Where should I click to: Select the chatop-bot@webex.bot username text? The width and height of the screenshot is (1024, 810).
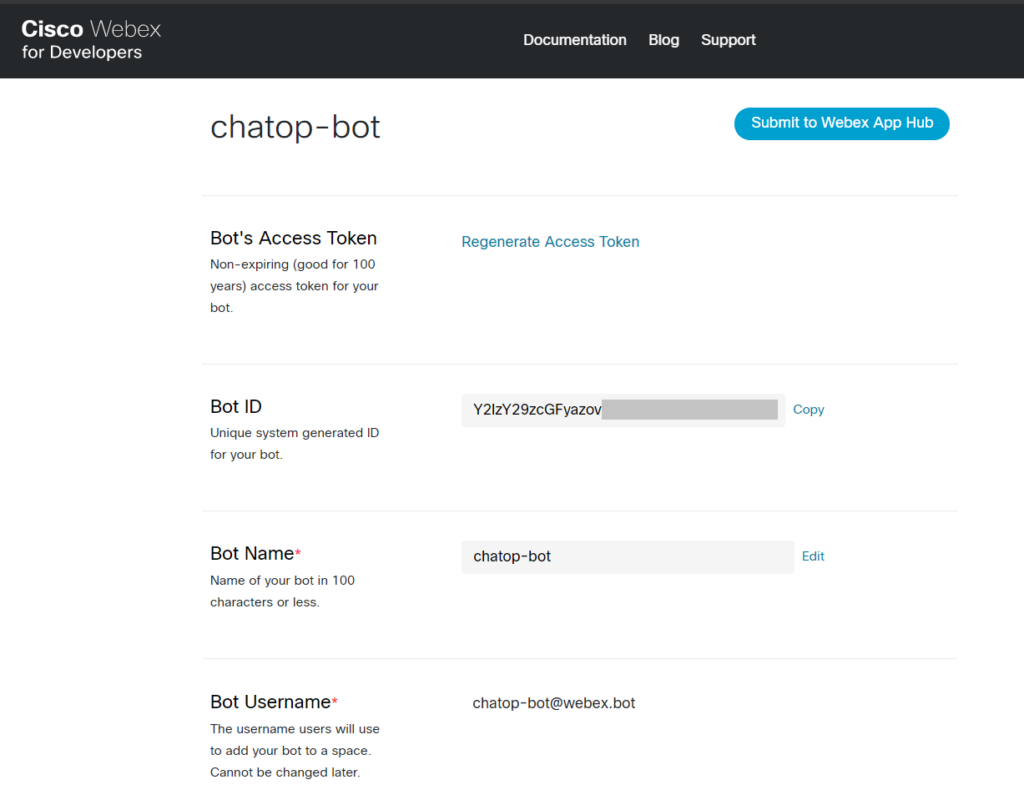click(554, 704)
